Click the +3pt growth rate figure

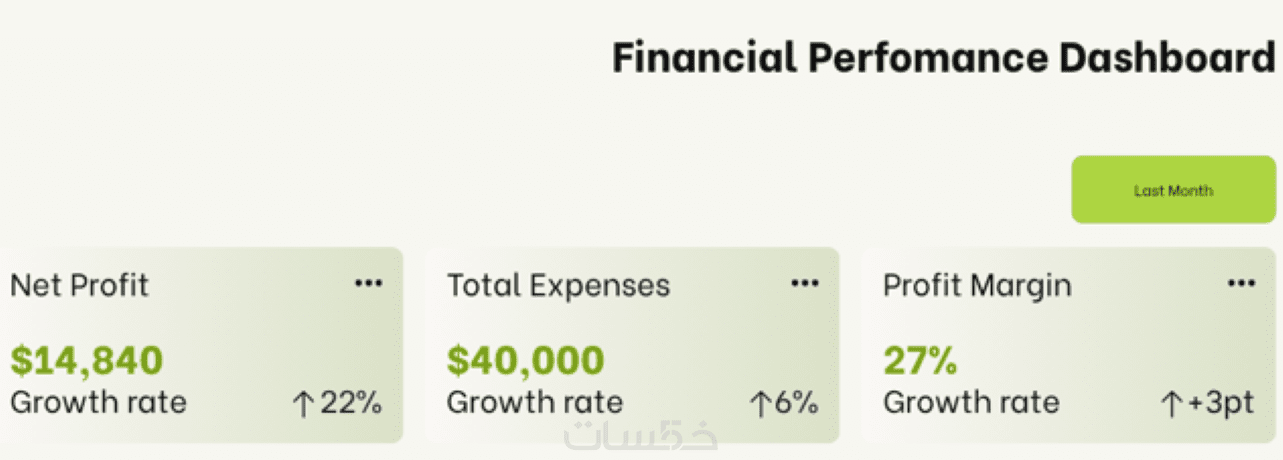pyautogui.click(x=1221, y=405)
